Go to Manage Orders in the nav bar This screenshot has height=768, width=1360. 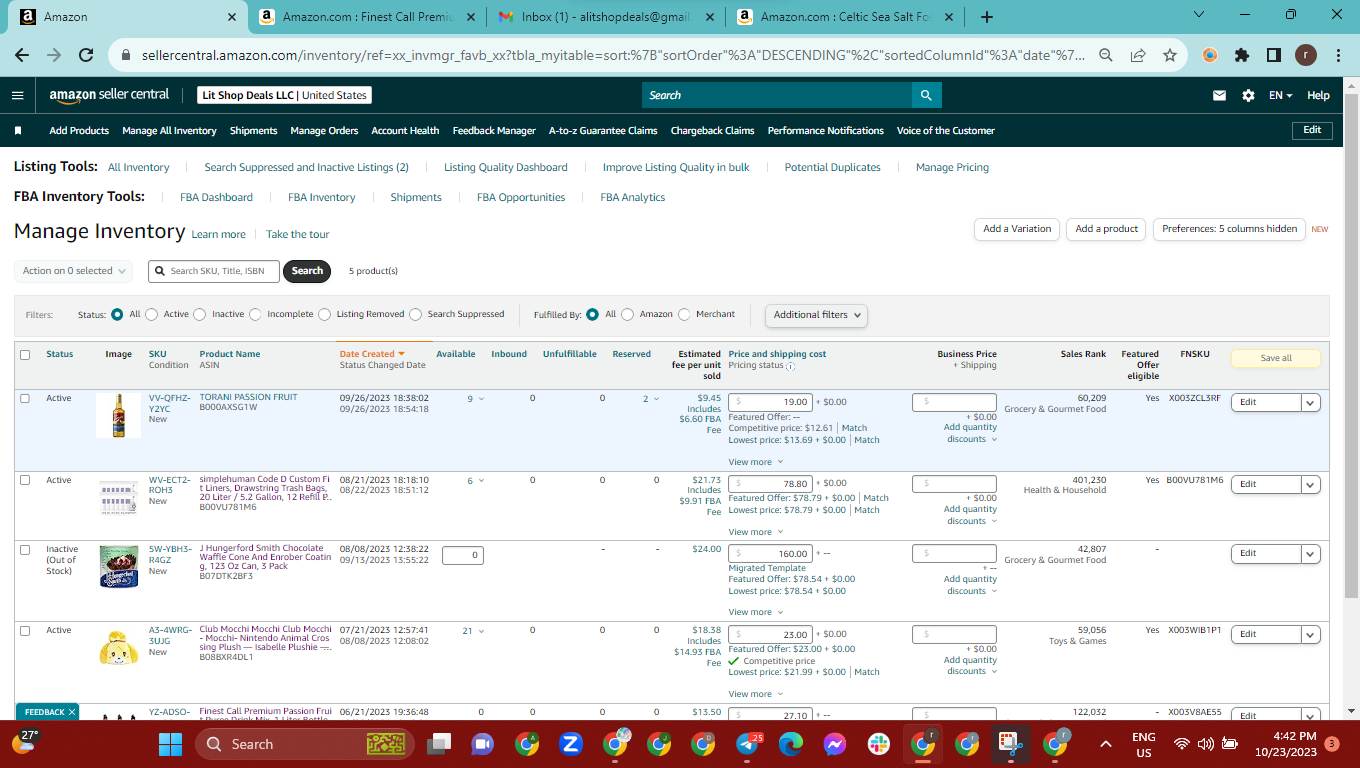[x=324, y=130]
